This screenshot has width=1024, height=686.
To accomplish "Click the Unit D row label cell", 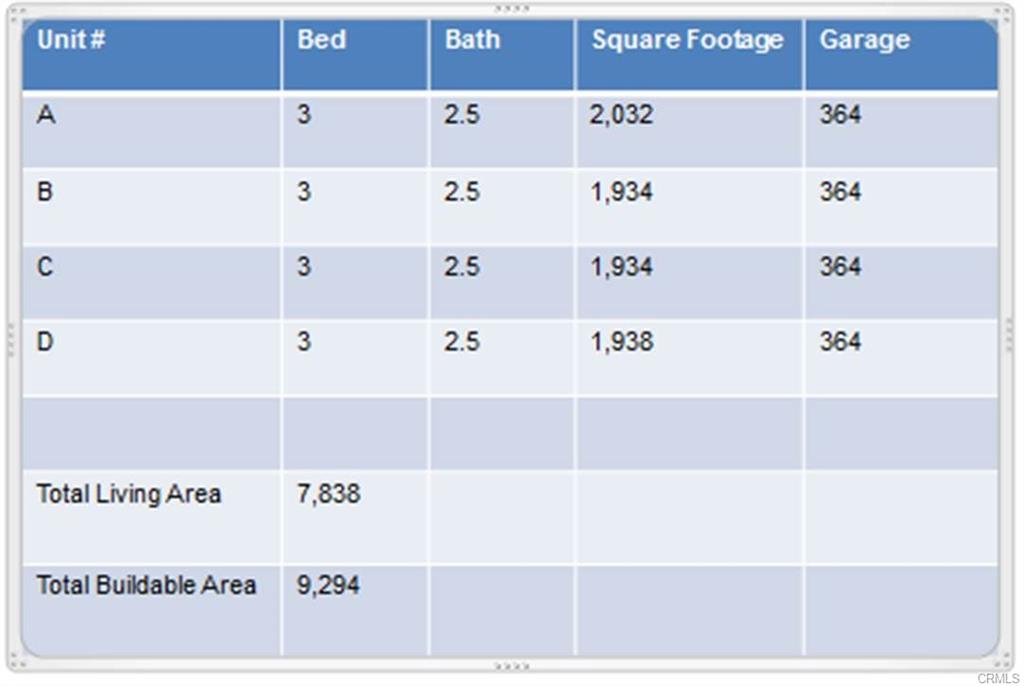I will (x=152, y=358).
